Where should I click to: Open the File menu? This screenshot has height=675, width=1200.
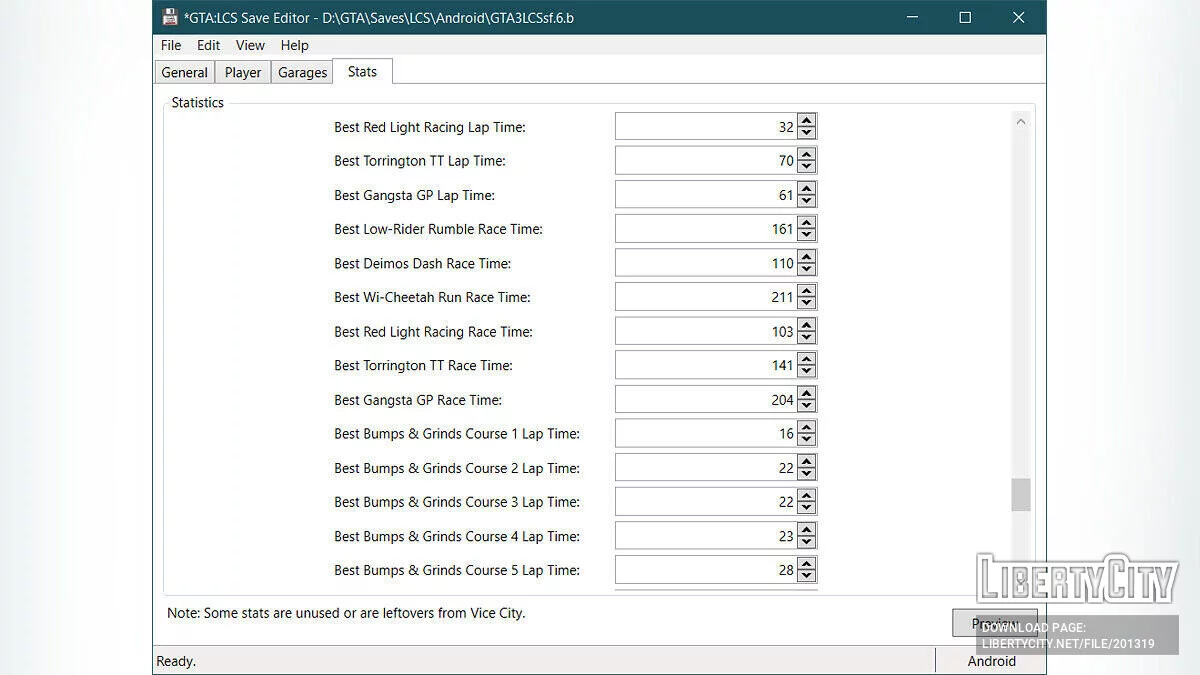pos(170,45)
